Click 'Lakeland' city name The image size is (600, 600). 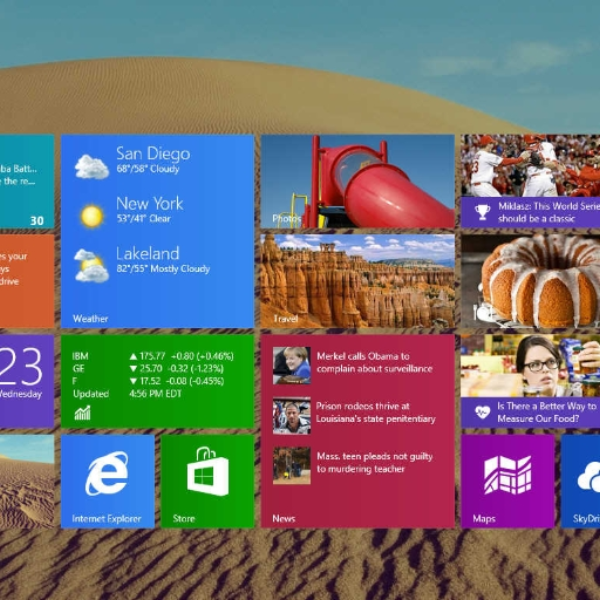click(x=148, y=254)
